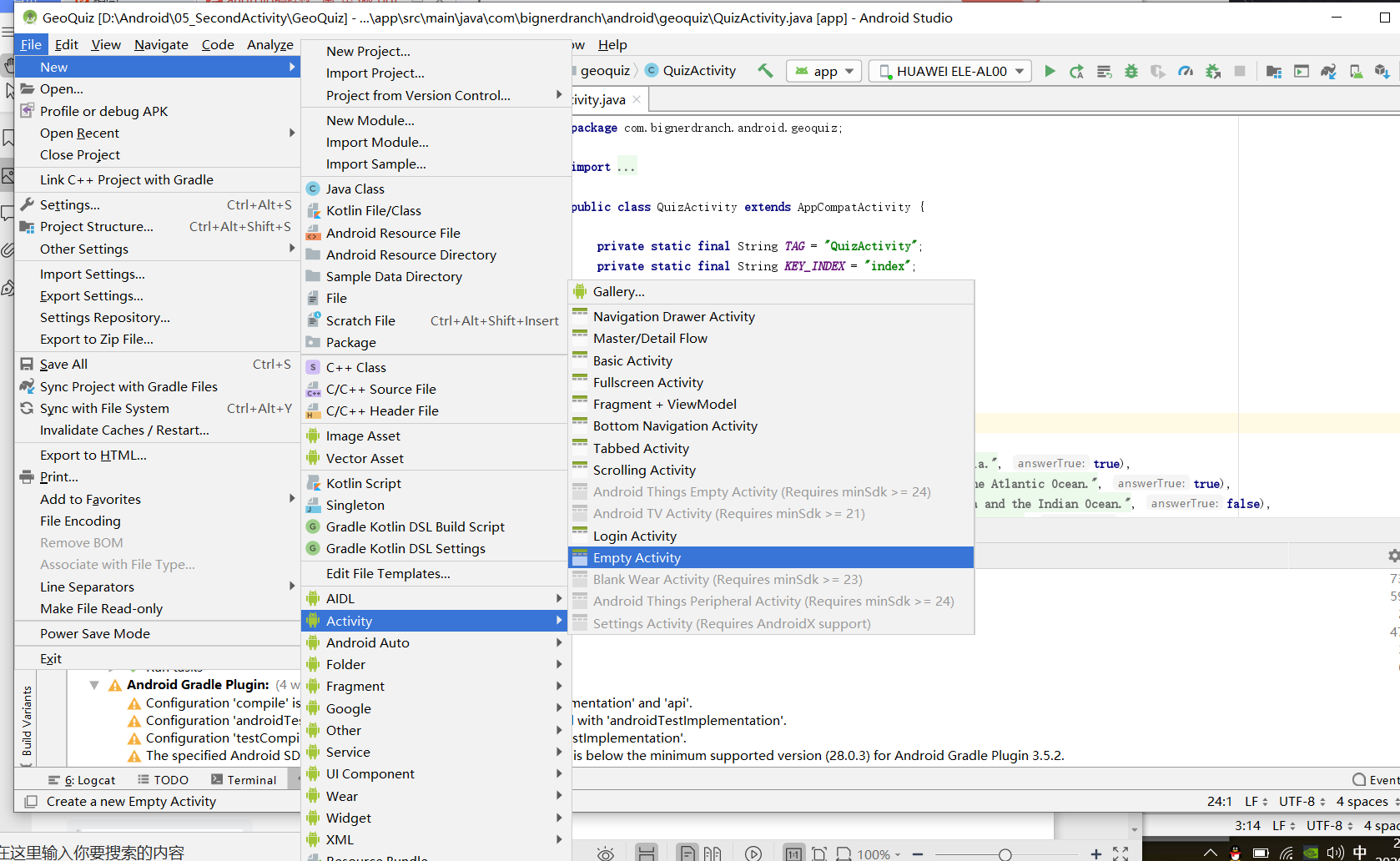
Task: Choose C++ Class from New submenu
Action: 434,367
